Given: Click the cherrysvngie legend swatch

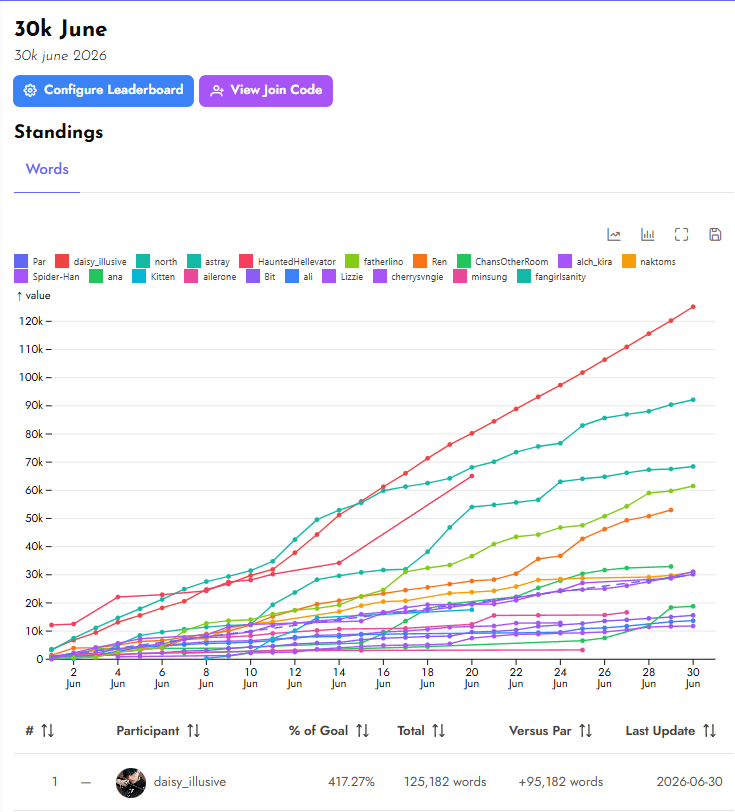Looking at the screenshot, I should [x=380, y=277].
